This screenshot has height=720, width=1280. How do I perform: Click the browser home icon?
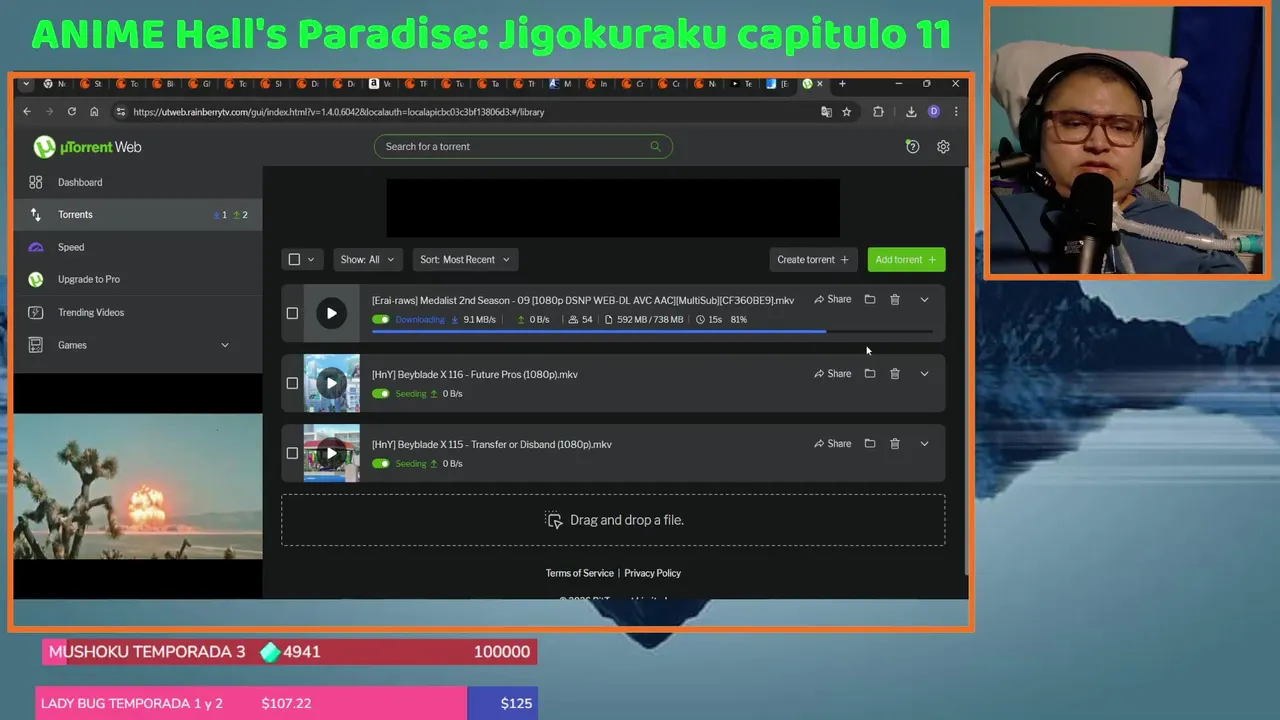point(94,112)
